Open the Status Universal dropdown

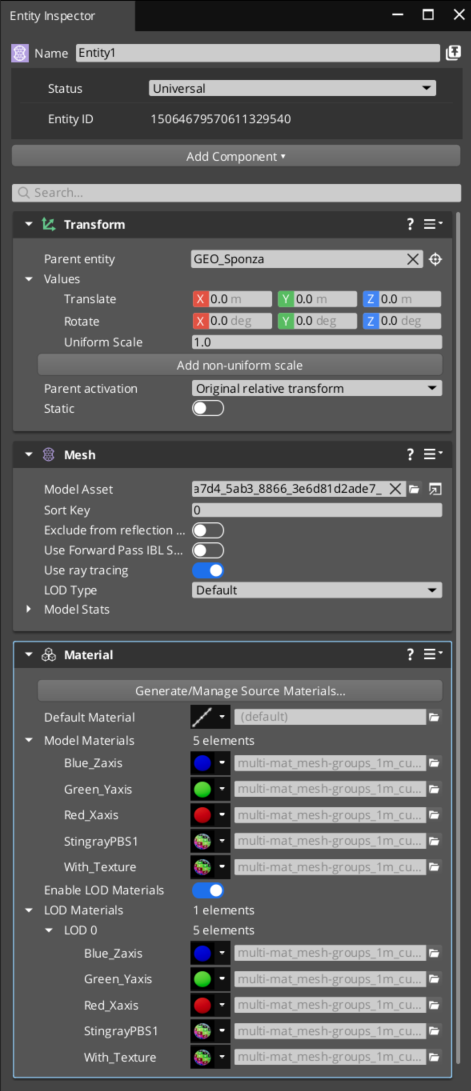[292, 88]
